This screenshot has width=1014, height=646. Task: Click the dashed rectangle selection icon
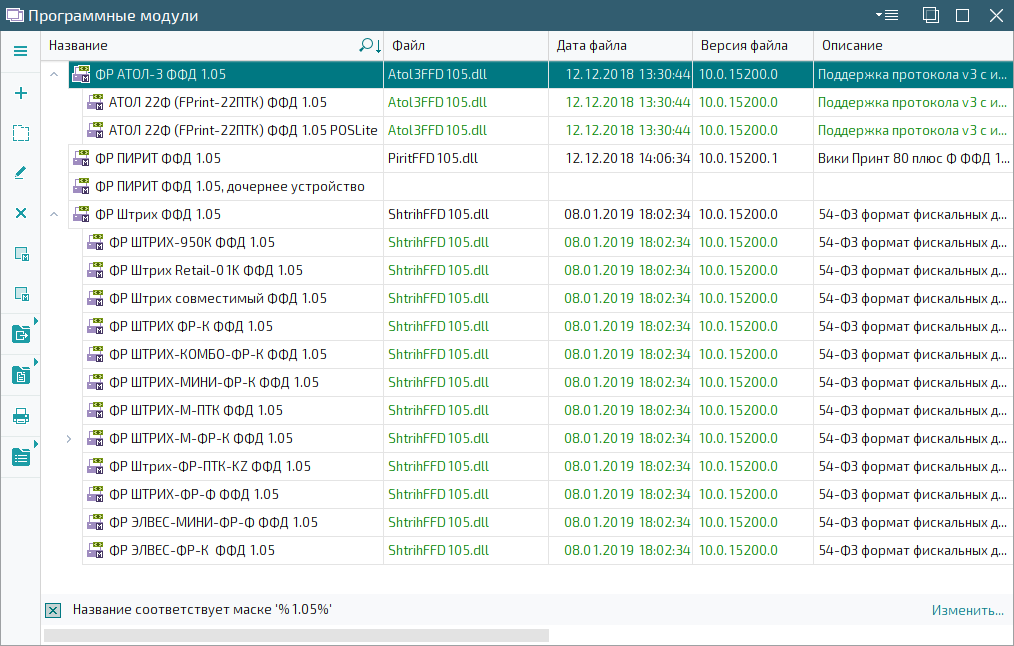point(20,133)
